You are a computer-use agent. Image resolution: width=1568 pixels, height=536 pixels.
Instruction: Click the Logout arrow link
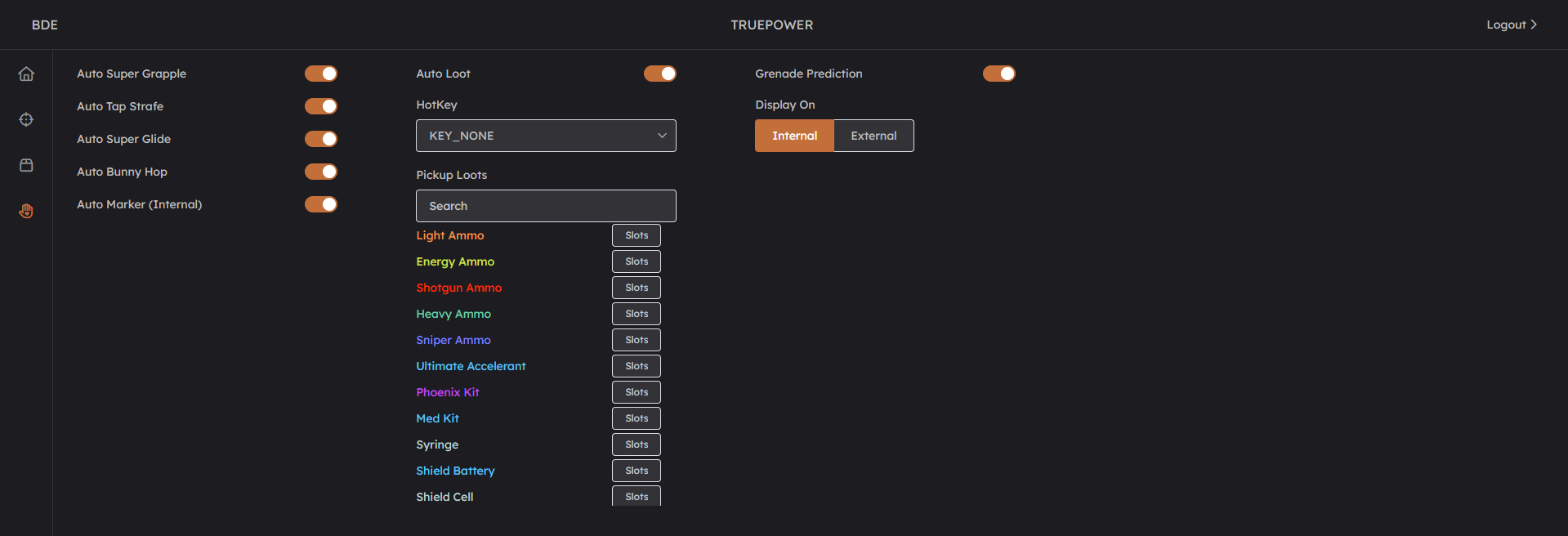(x=1511, y=25)
